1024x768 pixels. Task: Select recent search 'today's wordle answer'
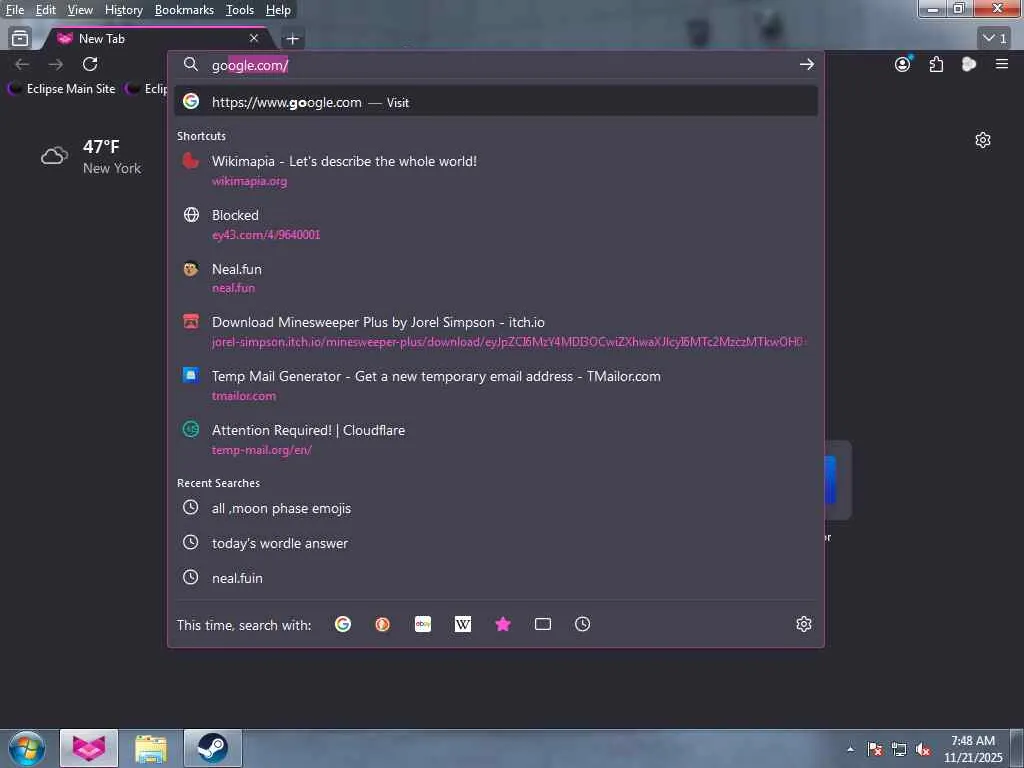(x=496, y=543)
